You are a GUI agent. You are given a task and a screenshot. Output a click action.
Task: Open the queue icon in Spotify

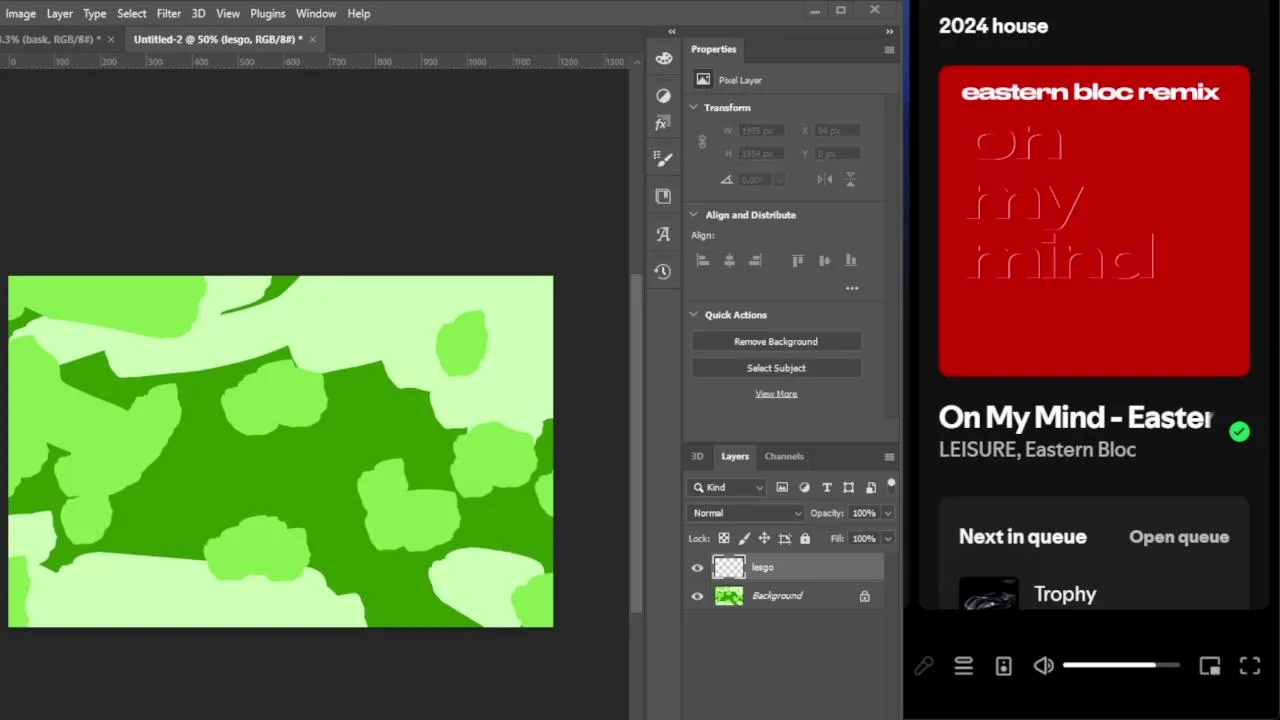pyautogui.click(x=963, y=666)
